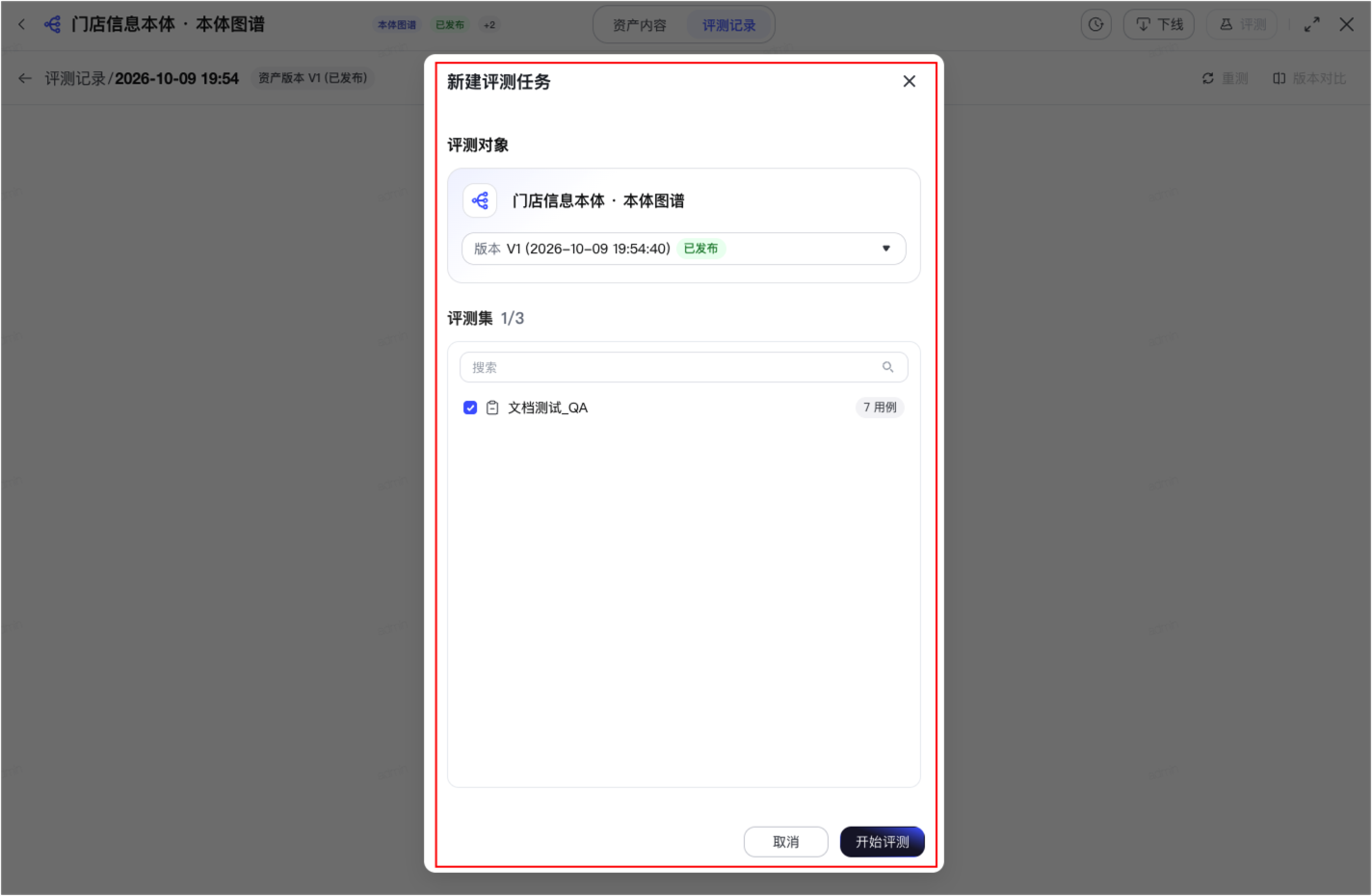This screenshot has width=1372, height=896.
Task: Click the clipboard icon beside 文档测试_QA
Action: 492,408
